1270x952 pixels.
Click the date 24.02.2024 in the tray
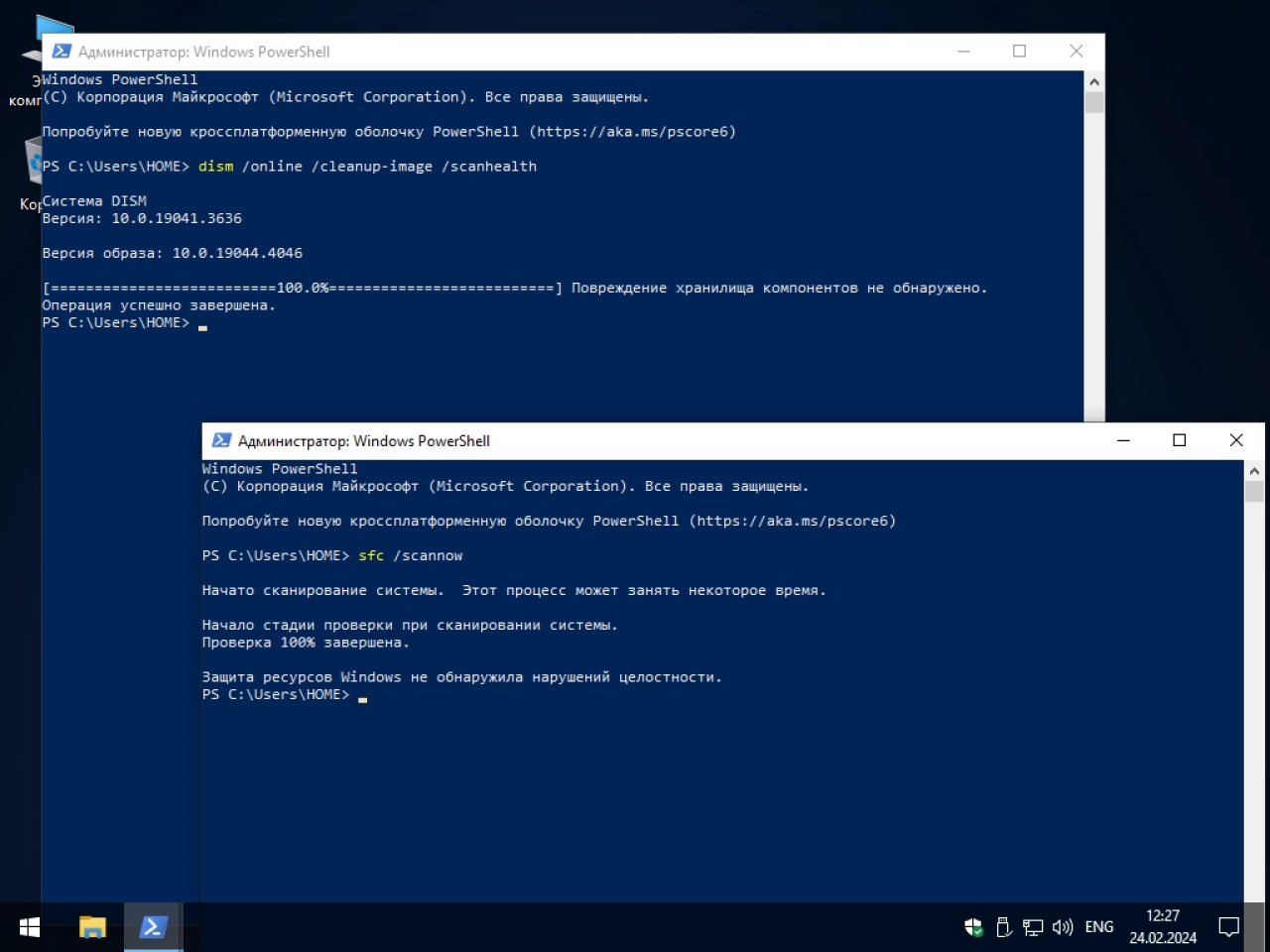click(x=1163, y=937)
